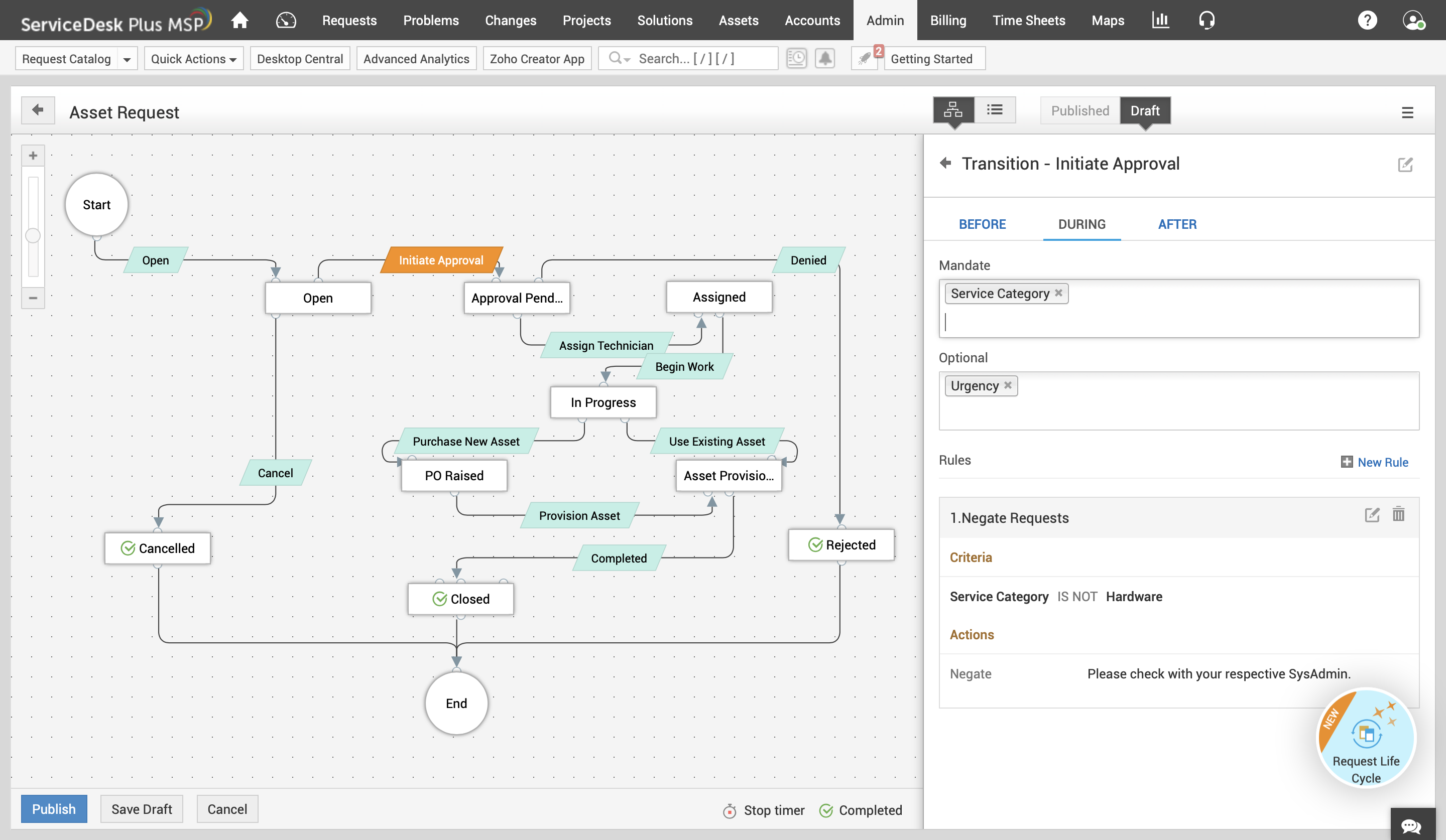Click zoom in control on canvas
Viewport: 1446px width, 840px height.
(x=32, y=154)
